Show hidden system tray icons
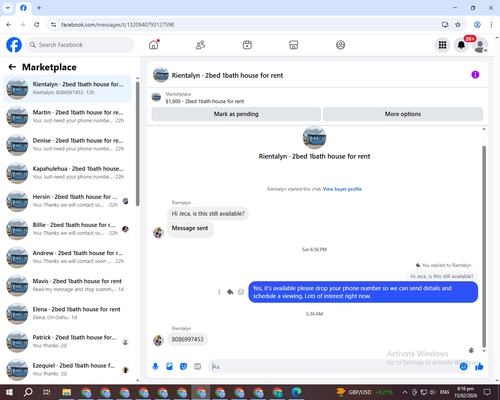The width and height of the screenshot is (500, 400). 404,392
